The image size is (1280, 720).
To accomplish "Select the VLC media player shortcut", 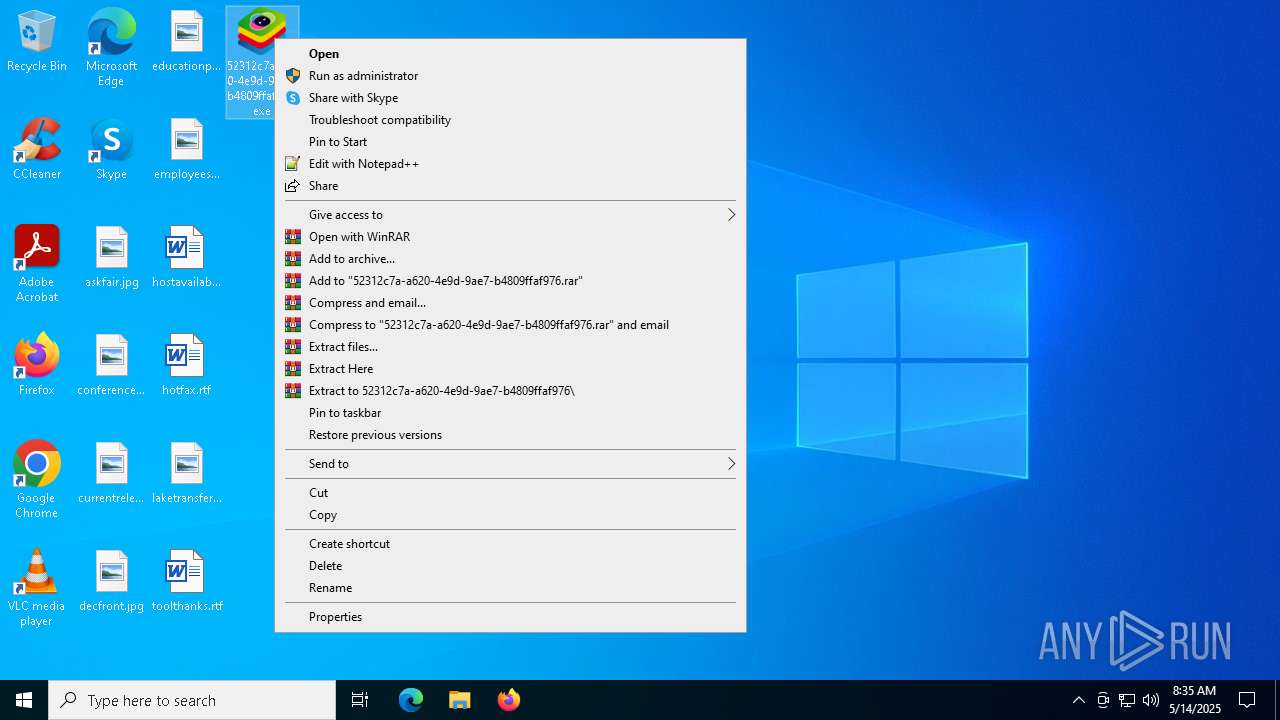I will (37, 588).
